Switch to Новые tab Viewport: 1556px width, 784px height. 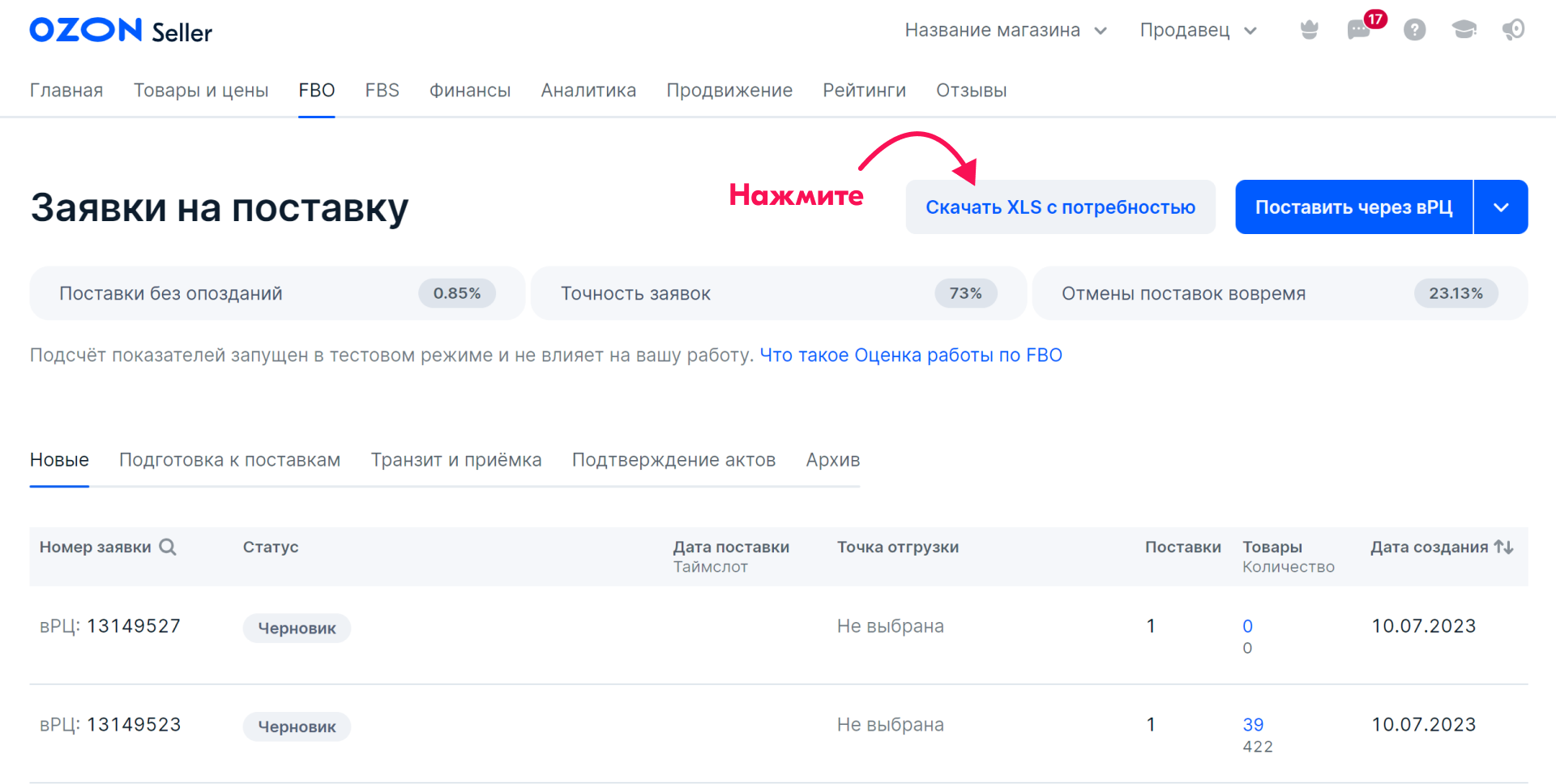[x=59, y=460]
